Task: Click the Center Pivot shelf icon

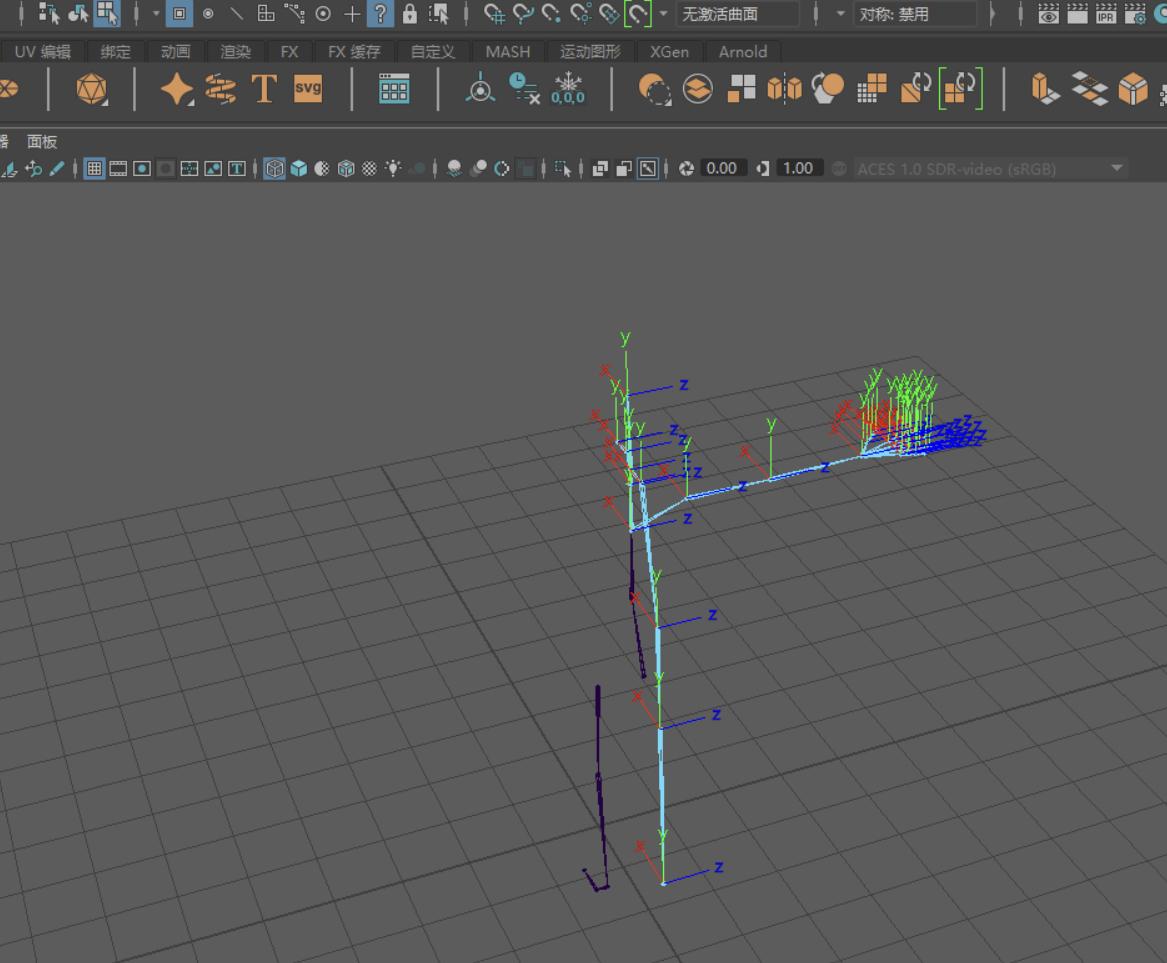Action: [480, 90]
